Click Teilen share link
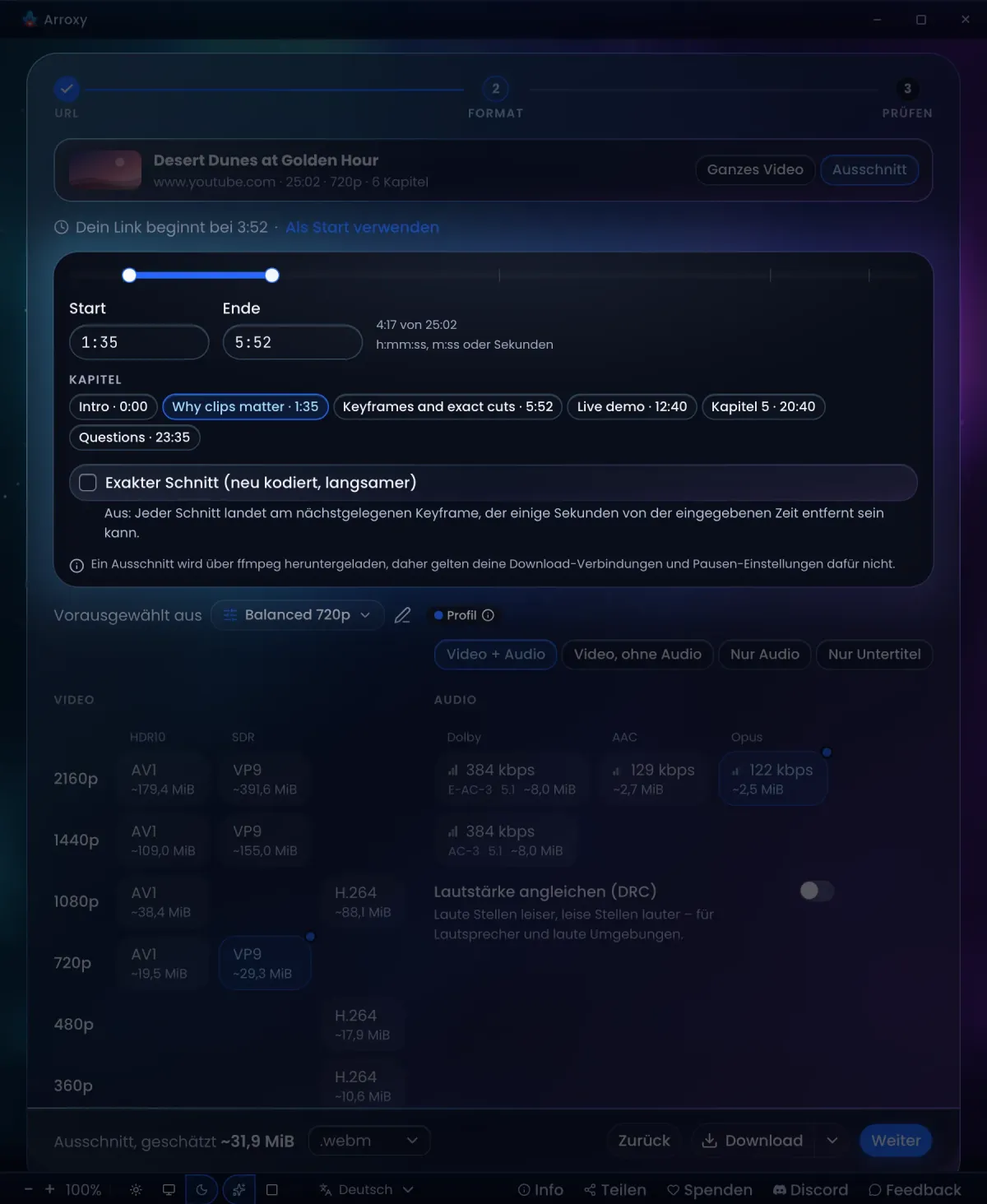 [x=615, y=1190]
